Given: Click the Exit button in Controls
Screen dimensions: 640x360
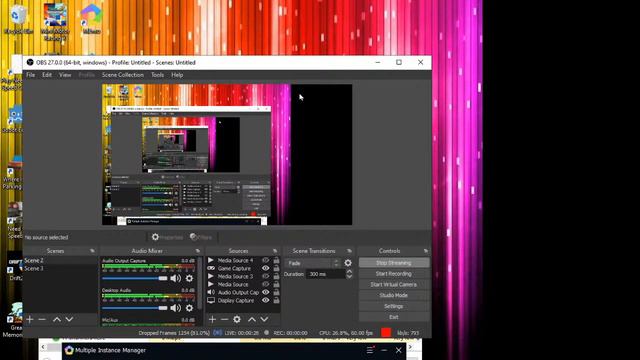Looking at the screenshot, I should pos(394,317).
